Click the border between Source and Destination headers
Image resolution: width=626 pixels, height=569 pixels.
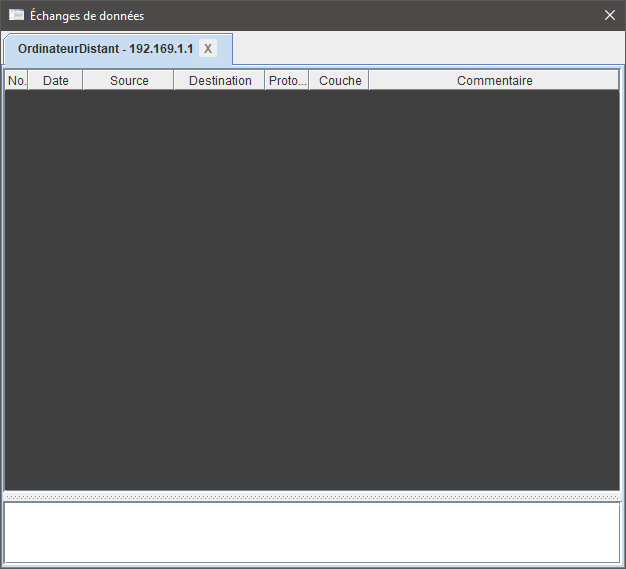174,80
